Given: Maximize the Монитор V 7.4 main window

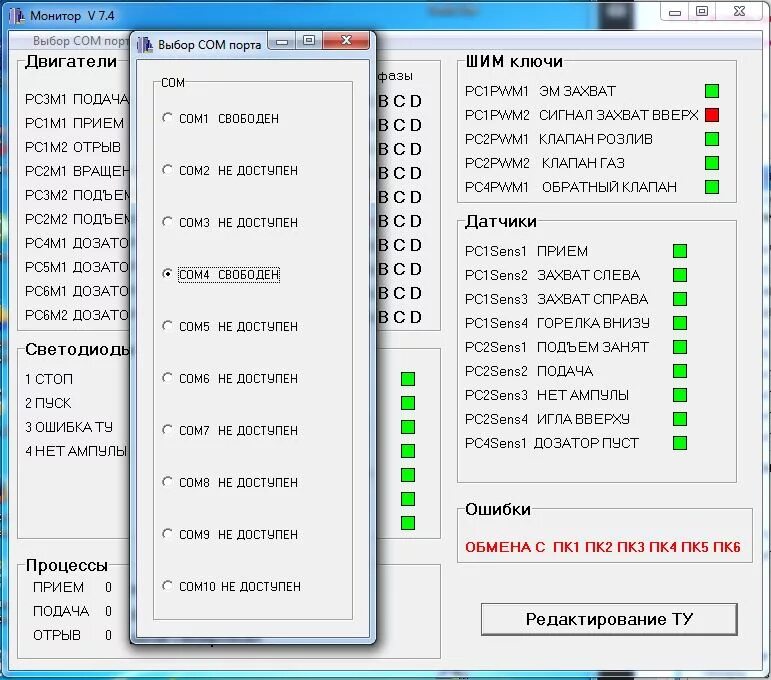Looking at the screenshot, I should click(702, 12).
